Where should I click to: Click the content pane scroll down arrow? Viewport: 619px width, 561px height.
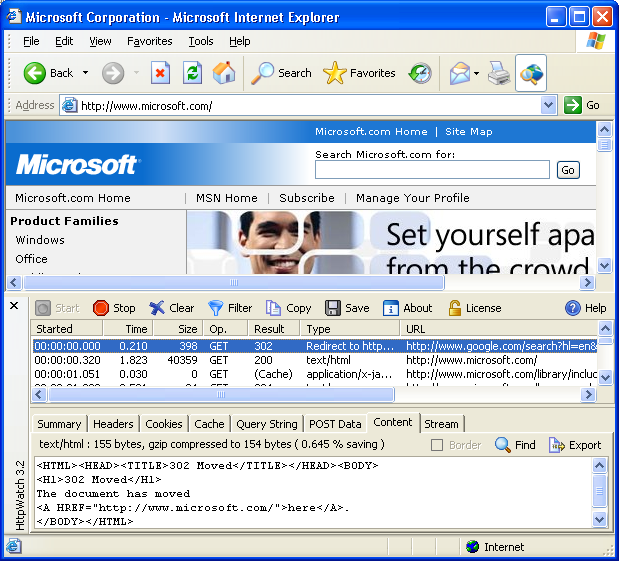pyautogui.click(x=600, y=519)
